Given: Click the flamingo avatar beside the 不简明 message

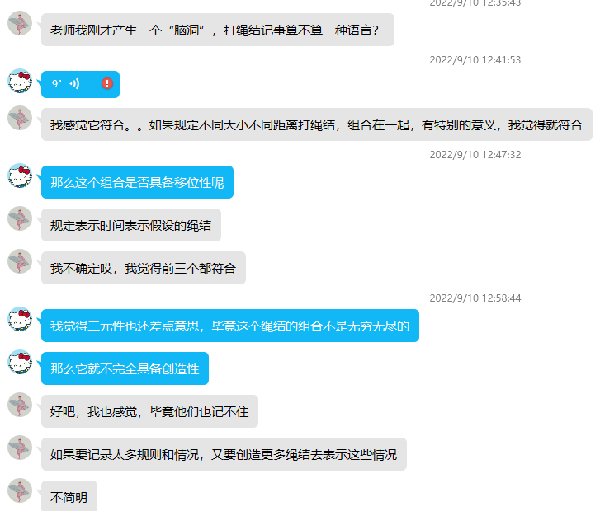Looking at the screenshot, I should (x=20, y=490).
